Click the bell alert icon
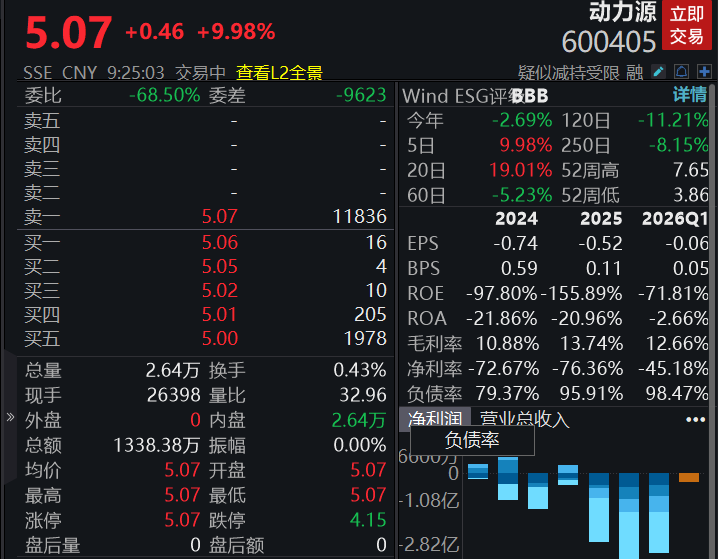This screenshot has width=719, height=559. coord(681,72)
